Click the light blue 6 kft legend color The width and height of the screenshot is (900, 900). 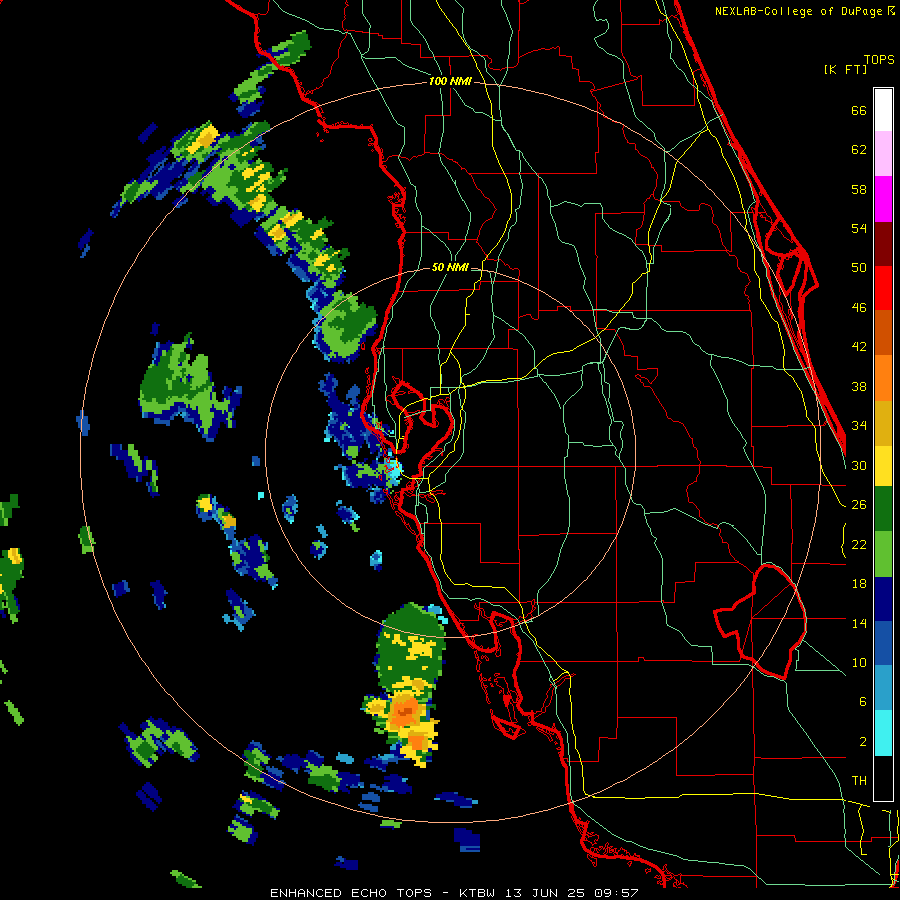[x=883, y=689]
